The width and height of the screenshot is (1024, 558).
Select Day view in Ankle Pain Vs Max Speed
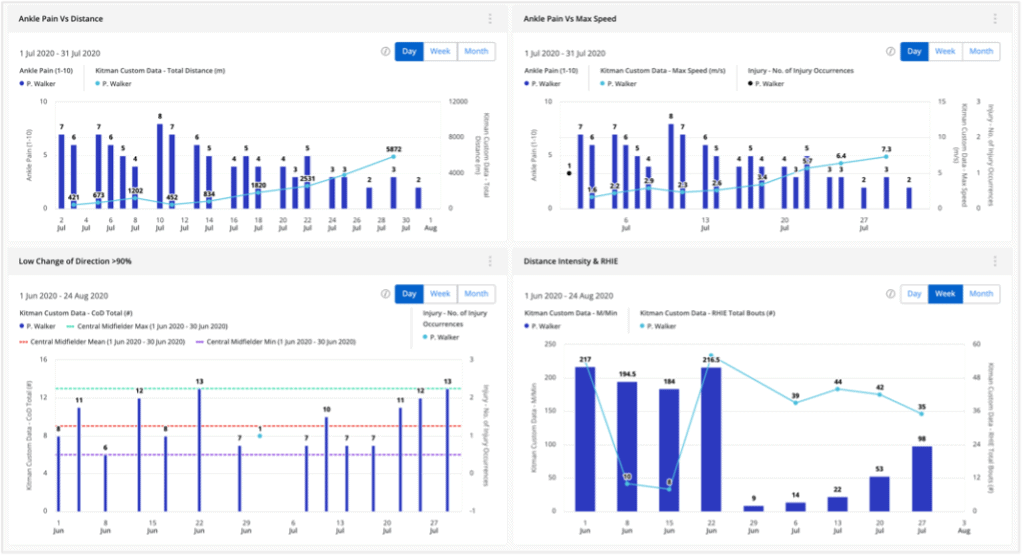(x=914, y=52)
